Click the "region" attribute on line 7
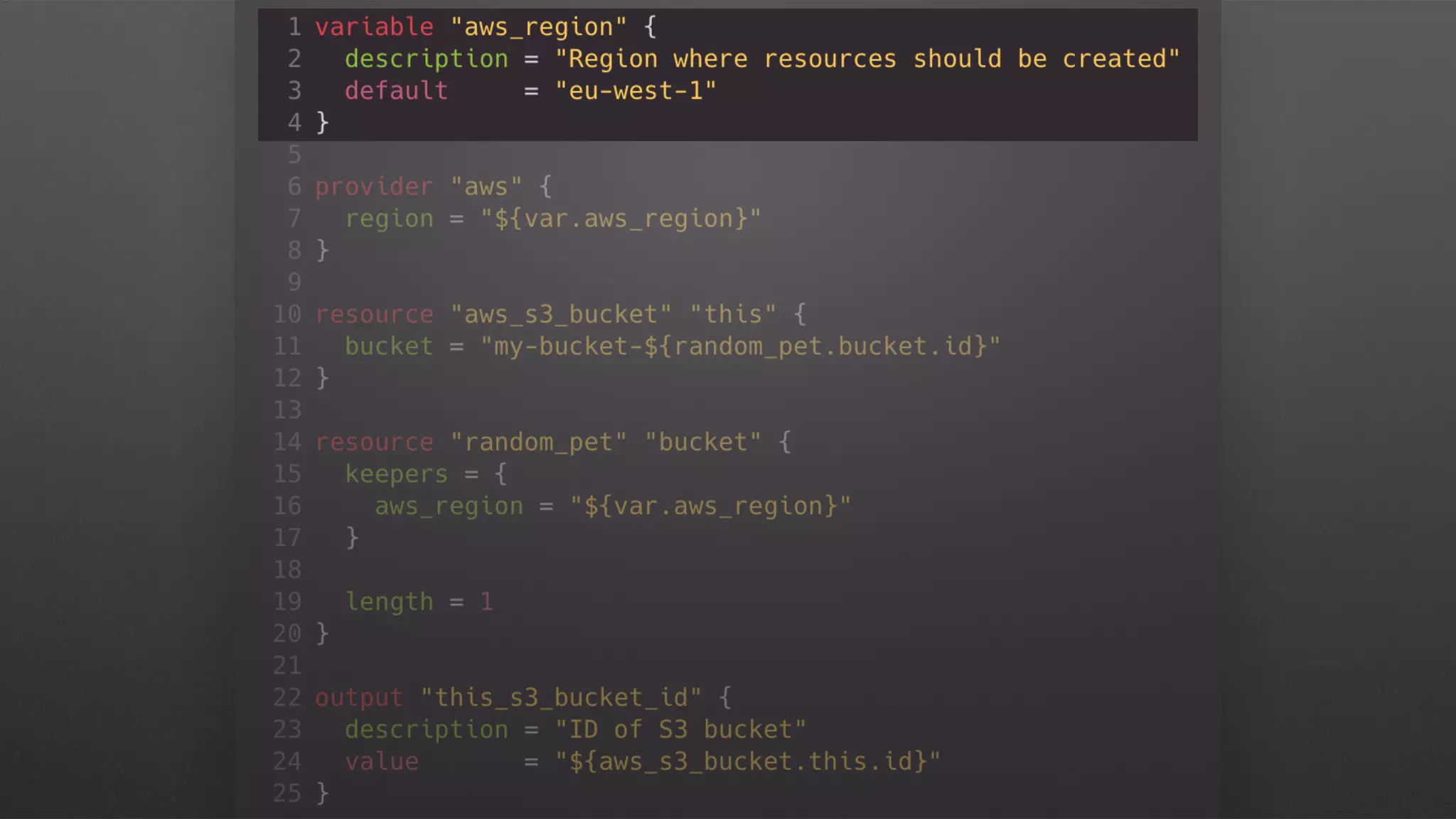This screenshot has width=1456, height=819. coord(389,219)
